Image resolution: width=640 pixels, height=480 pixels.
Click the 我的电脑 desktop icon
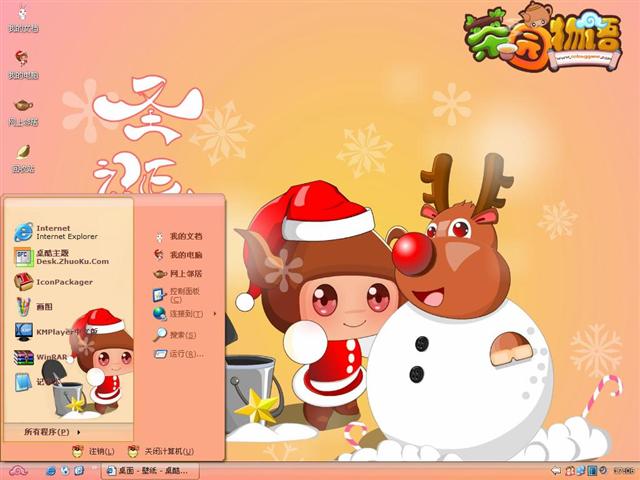coord(23,64)
